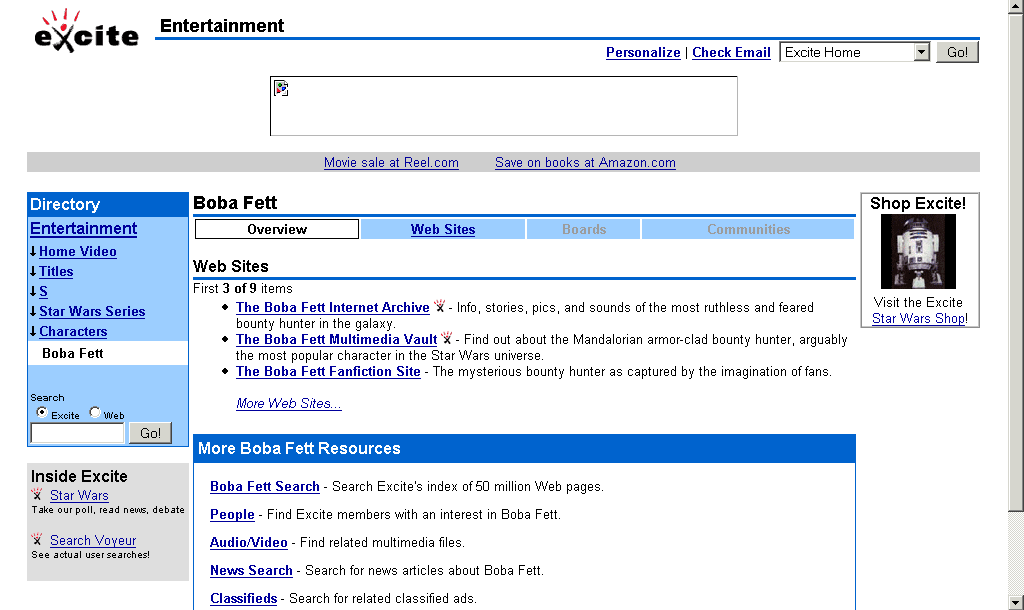Open the Audio/Video link
1024x610 pixels.
pos(249,542)
